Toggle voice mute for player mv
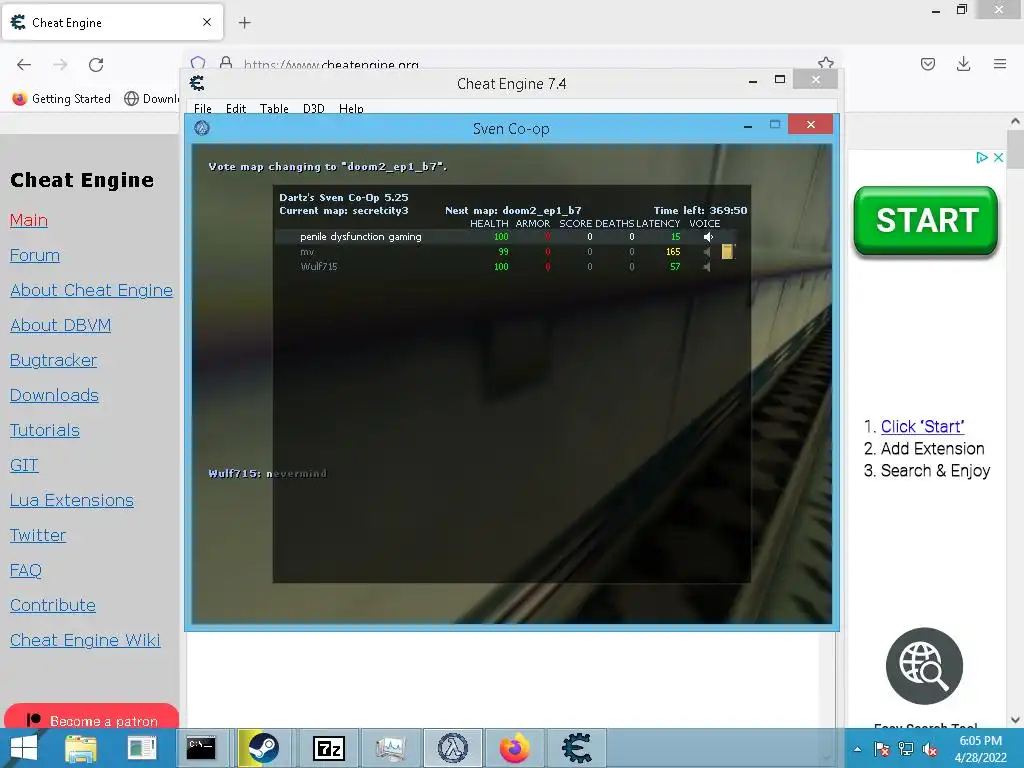Viewport: 1024px width, 768px height. coord(707,252)
